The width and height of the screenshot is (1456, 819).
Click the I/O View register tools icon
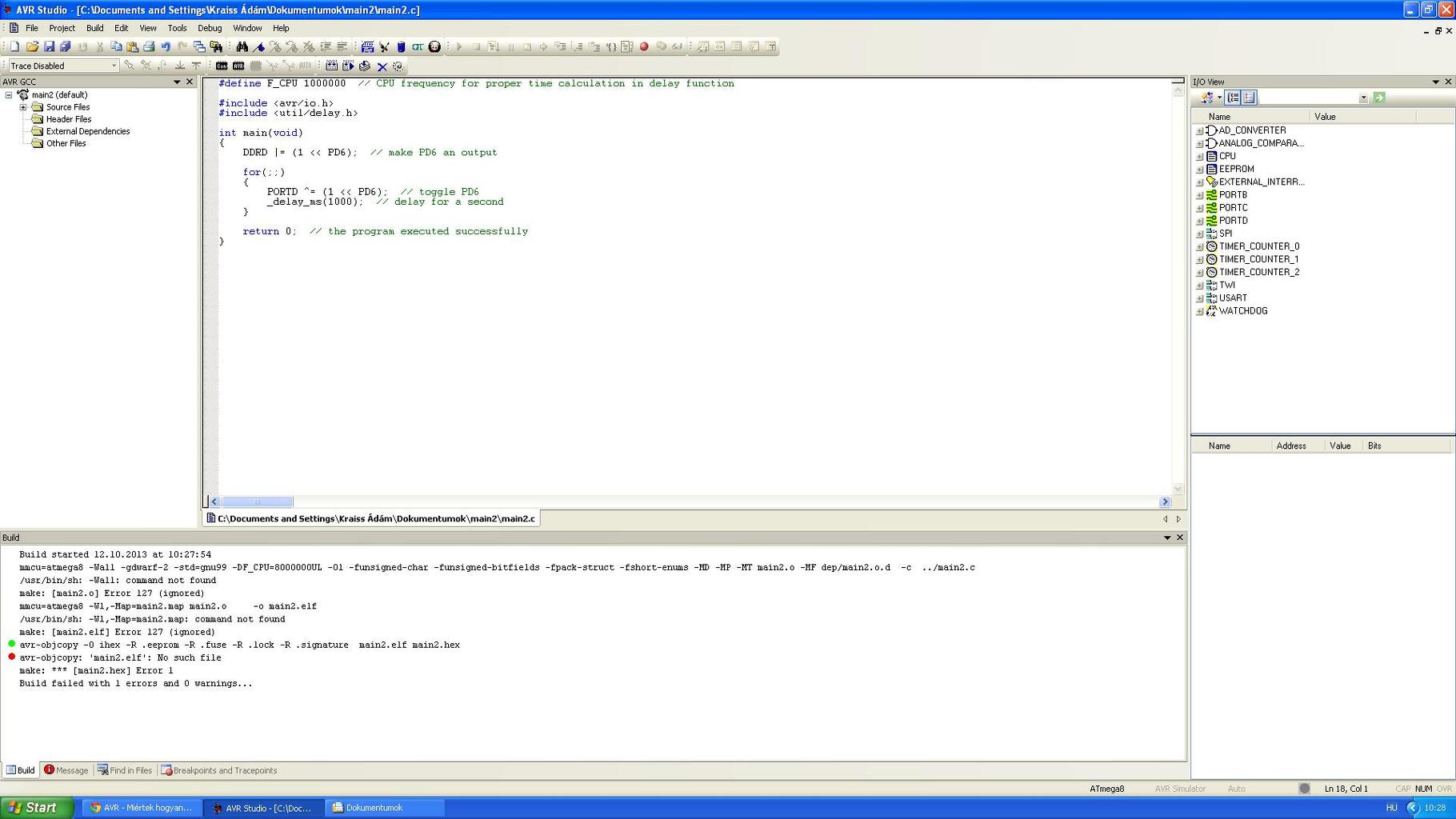(1209, 98)
